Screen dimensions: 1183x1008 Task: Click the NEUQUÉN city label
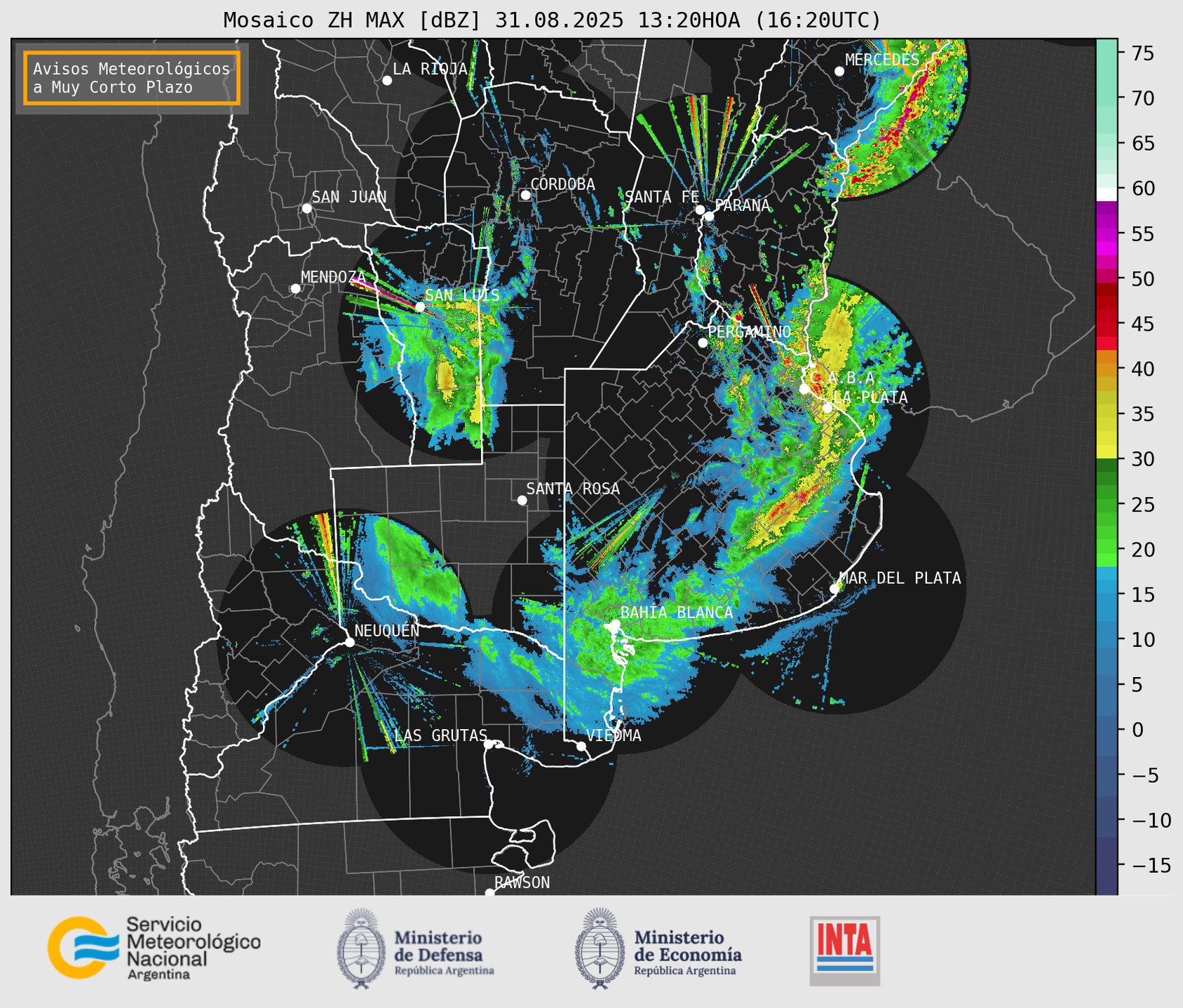387,630
